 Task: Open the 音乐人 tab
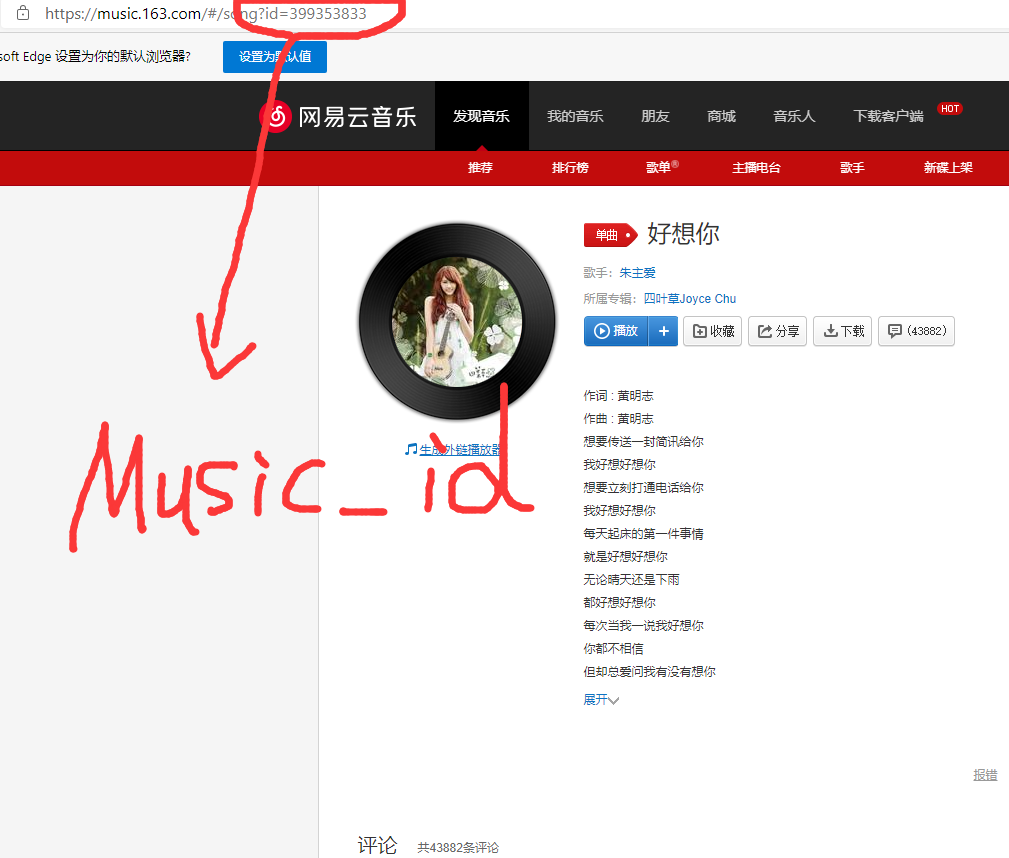coord(794,116)
